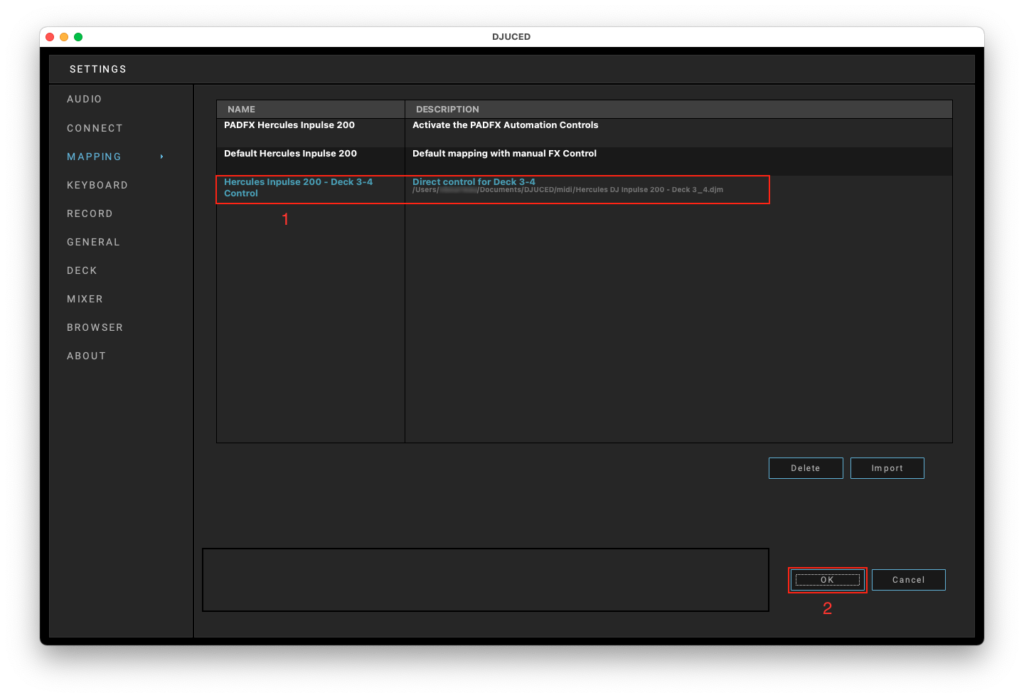Select General in the settings sidebar
1024x698 pixels.
point(93,242)
